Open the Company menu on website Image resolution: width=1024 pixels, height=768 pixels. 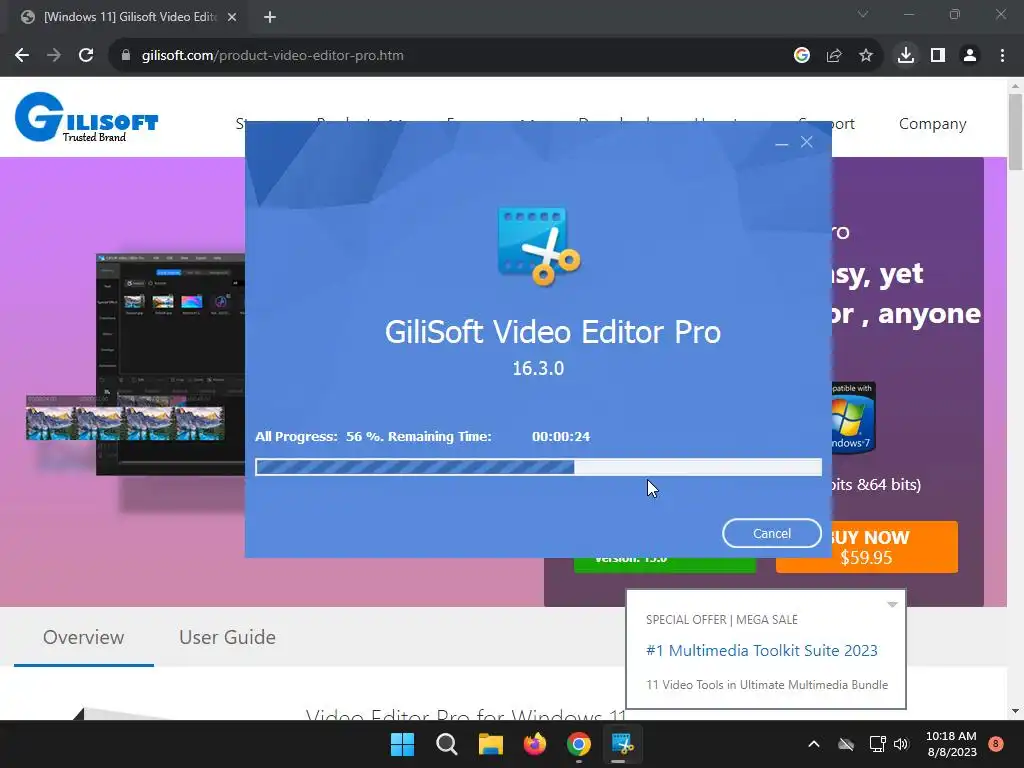coord(932,124)
